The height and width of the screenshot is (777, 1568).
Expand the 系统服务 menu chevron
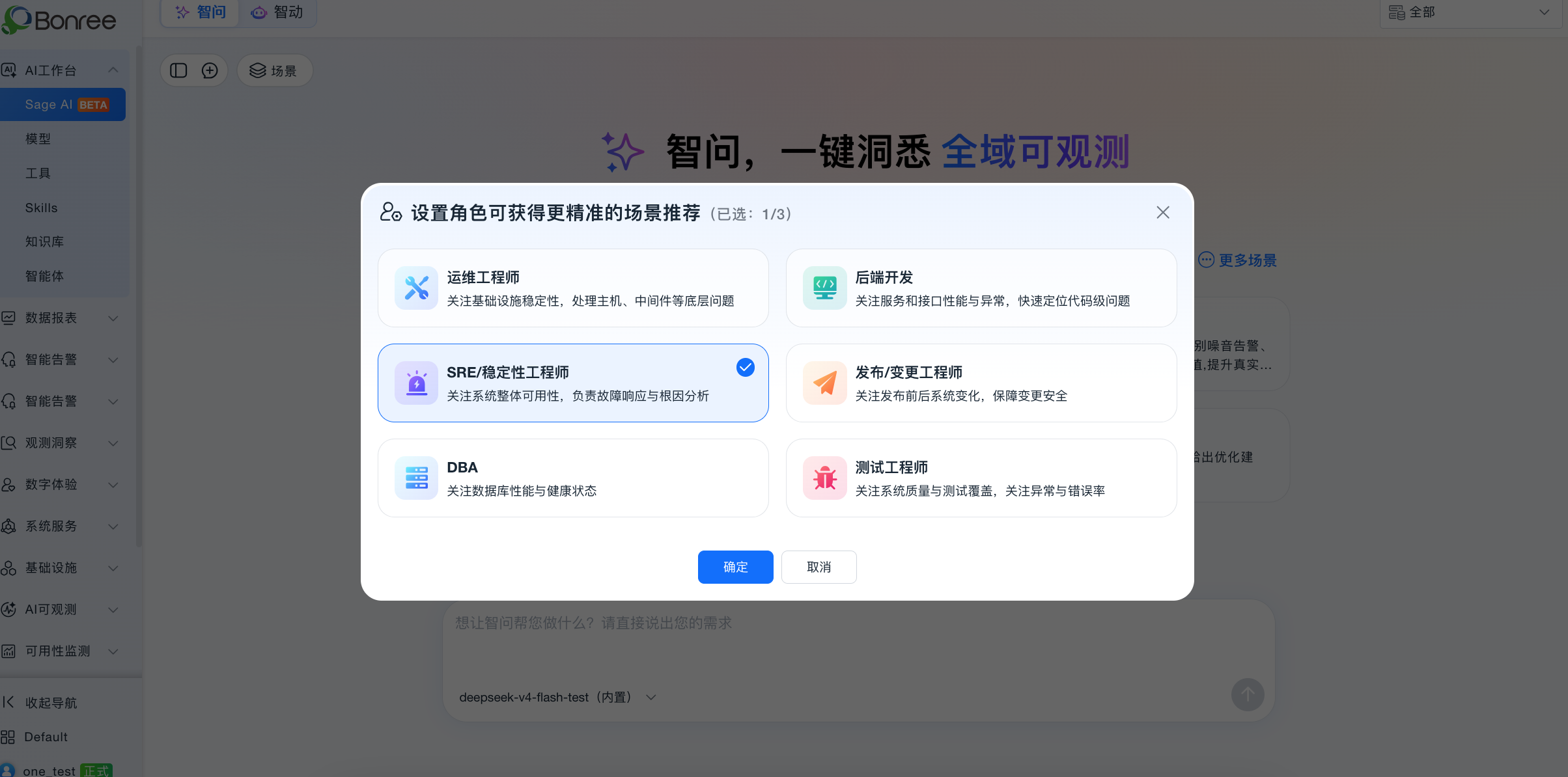point(113,526)
